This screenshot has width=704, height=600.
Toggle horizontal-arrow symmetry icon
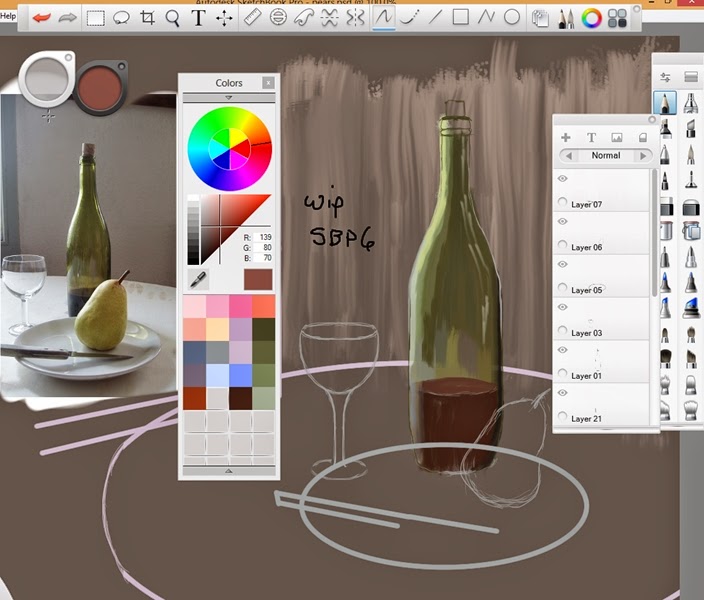click(x=330, y=18)
